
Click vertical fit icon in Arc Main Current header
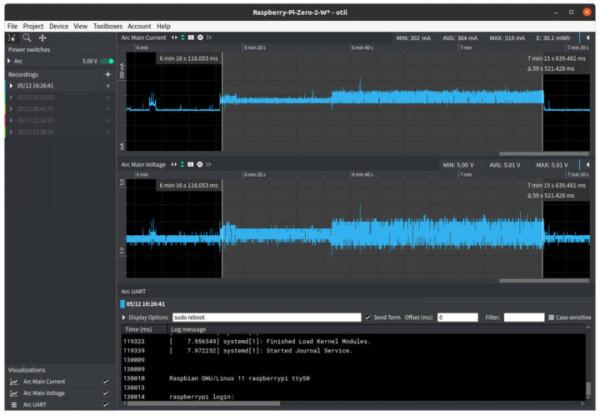click(x=183, y=37)
